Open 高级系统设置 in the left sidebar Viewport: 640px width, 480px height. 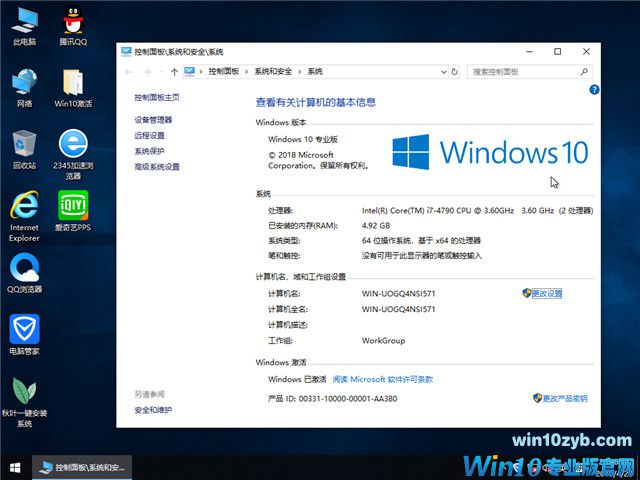tap(157, 167)
